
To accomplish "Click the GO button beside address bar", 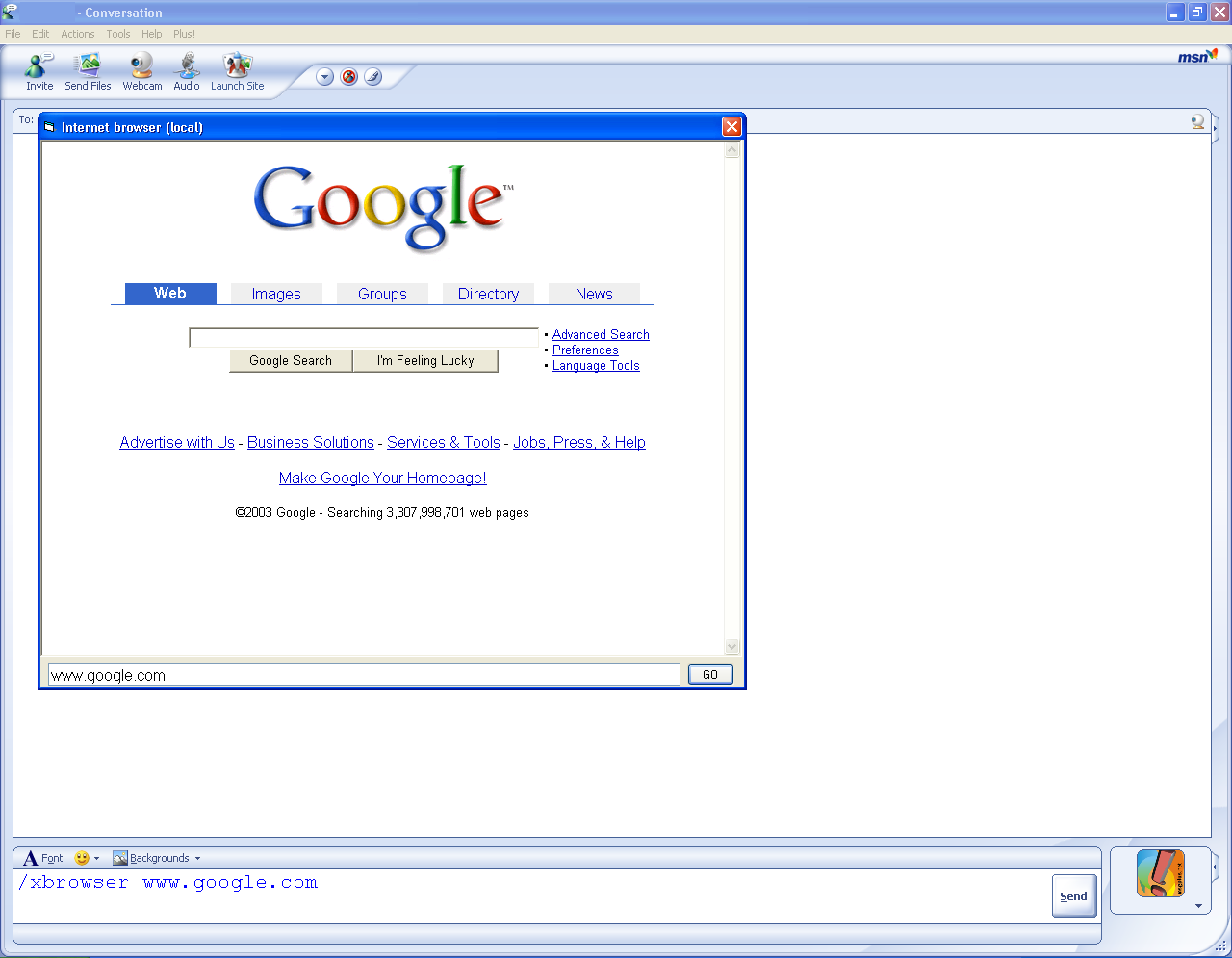I will pos(710,675).
